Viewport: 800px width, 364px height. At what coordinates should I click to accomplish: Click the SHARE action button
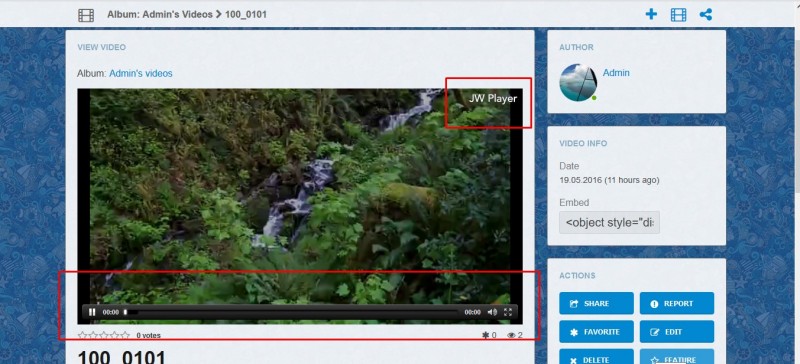(596, 303)
